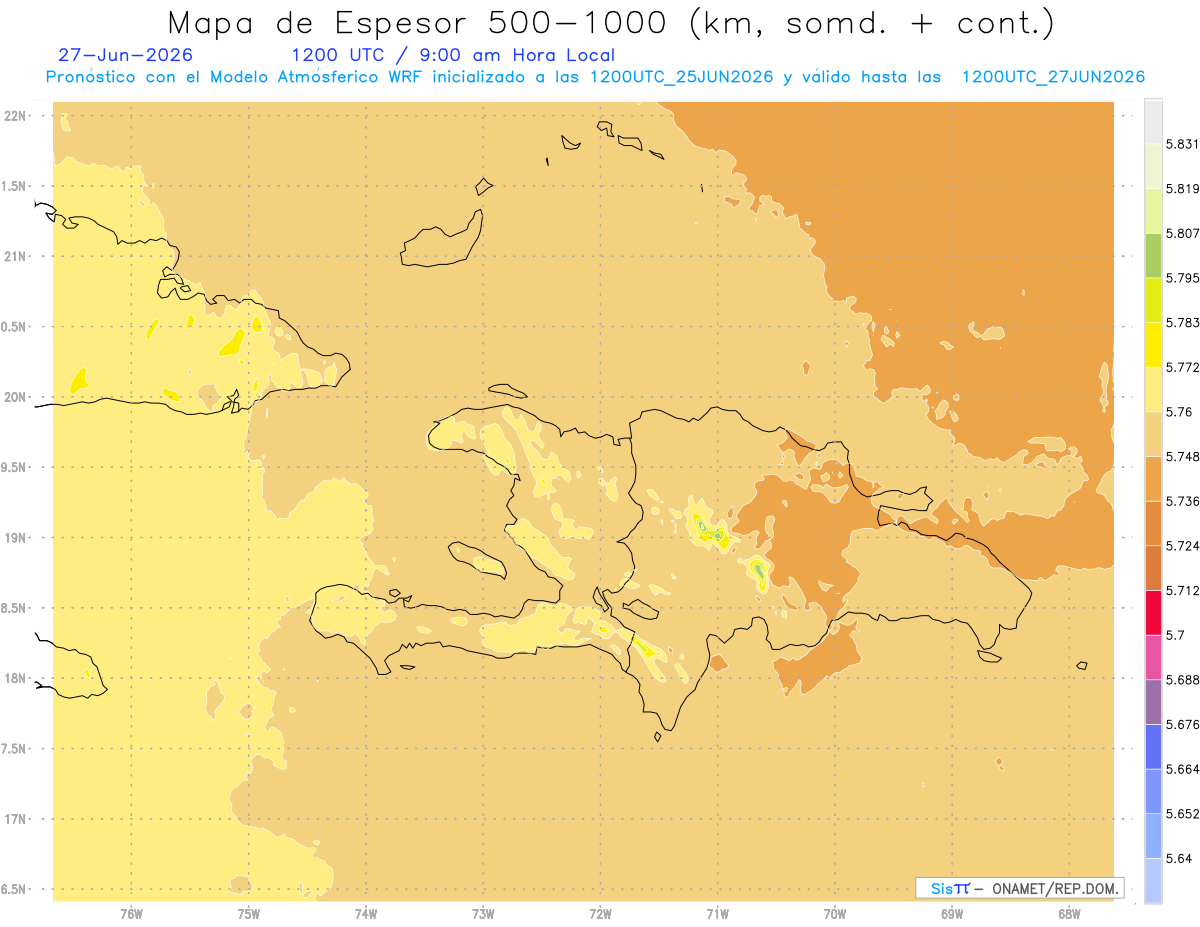This screenshot has width=1200, height=927.
Task: Click the longitude label 74W
Action: [x=366, y=914]
